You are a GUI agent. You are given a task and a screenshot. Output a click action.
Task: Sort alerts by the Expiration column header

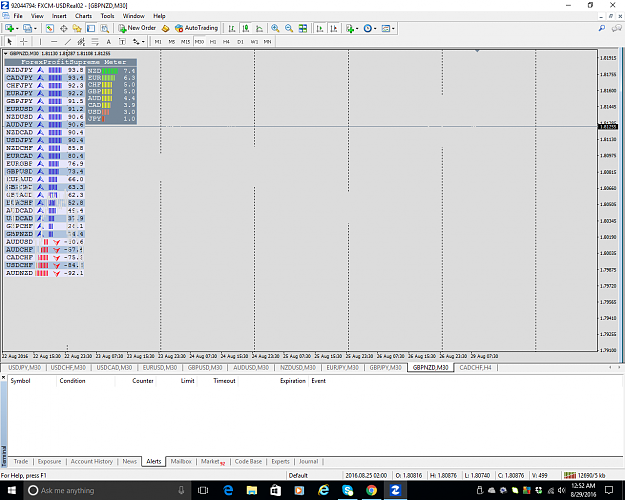click(293, 381)
